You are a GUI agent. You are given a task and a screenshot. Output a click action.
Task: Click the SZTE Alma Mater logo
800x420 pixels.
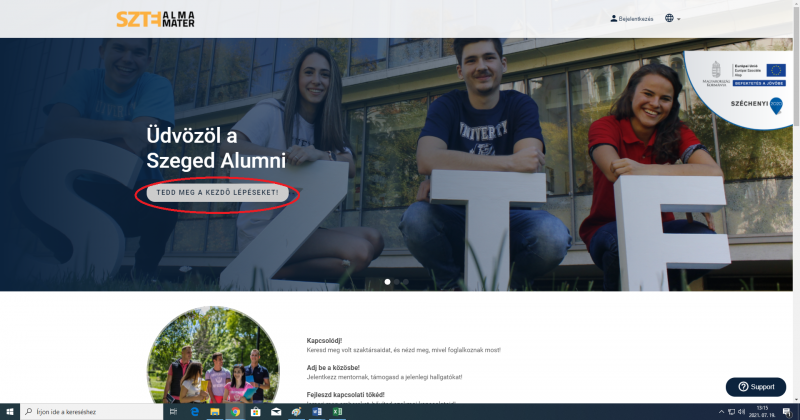click(155, 19)
